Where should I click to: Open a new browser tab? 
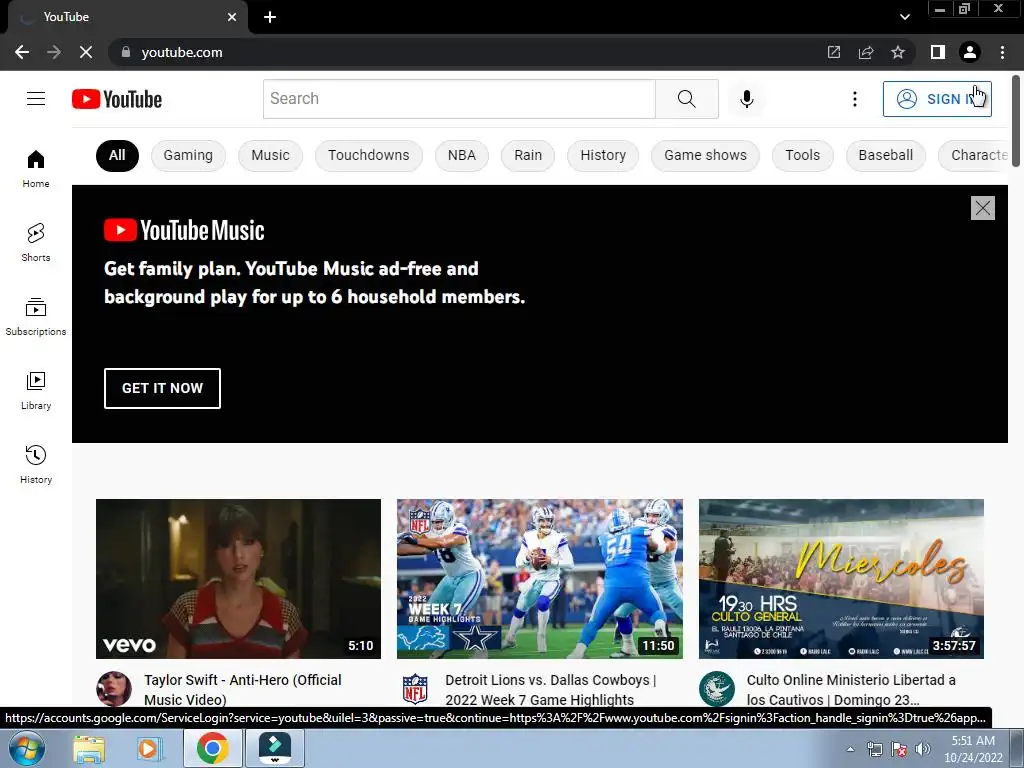(x=270, y=17)
